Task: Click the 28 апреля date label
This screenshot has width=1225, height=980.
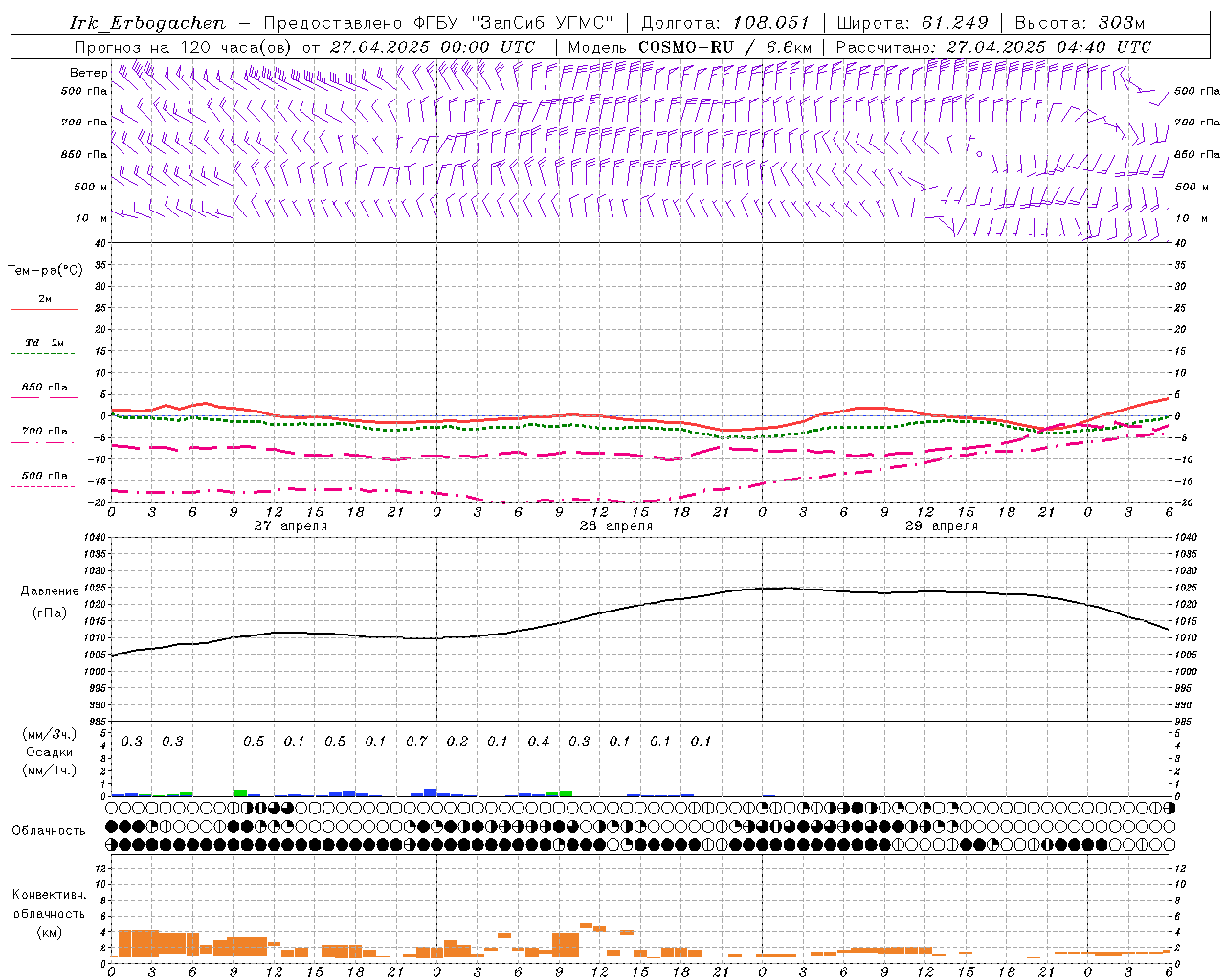Action: [615, 526]
